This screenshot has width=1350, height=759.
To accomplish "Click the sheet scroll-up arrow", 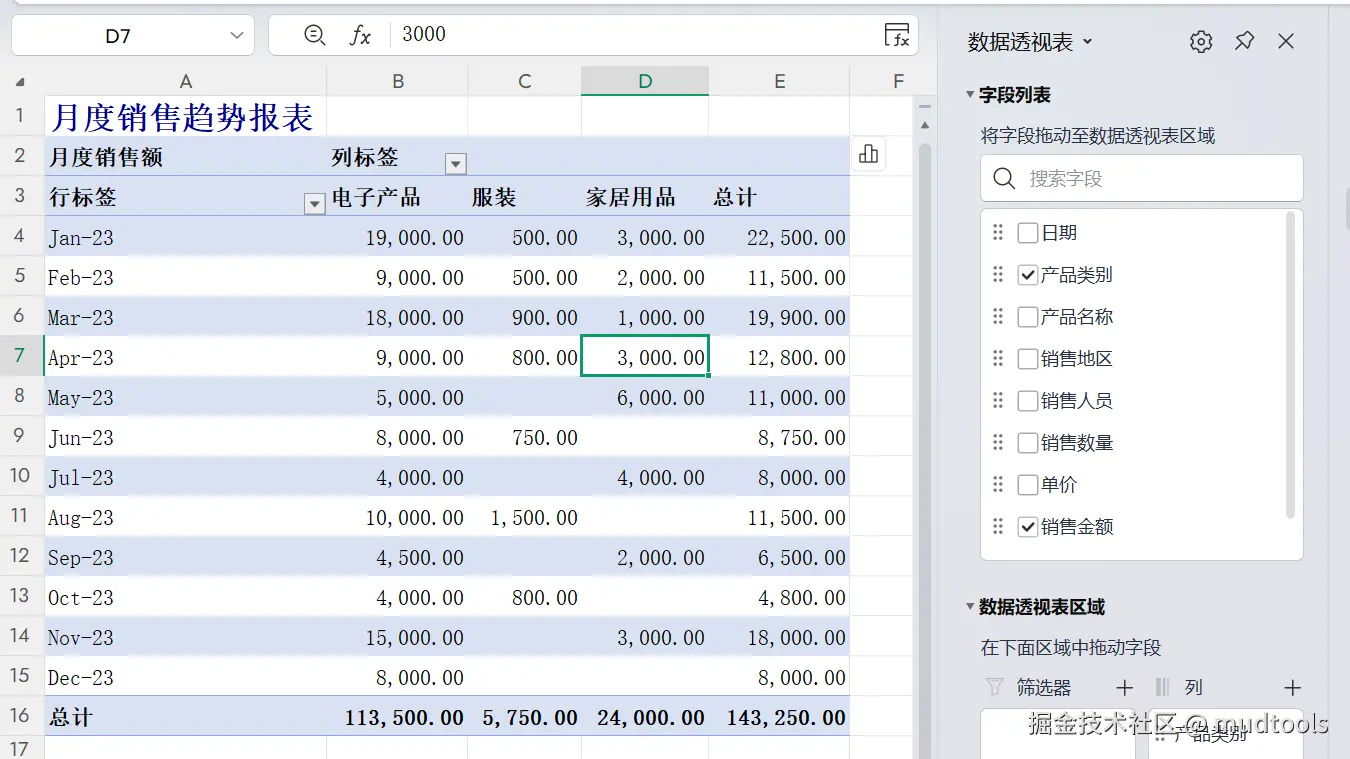I will point(924,125).
